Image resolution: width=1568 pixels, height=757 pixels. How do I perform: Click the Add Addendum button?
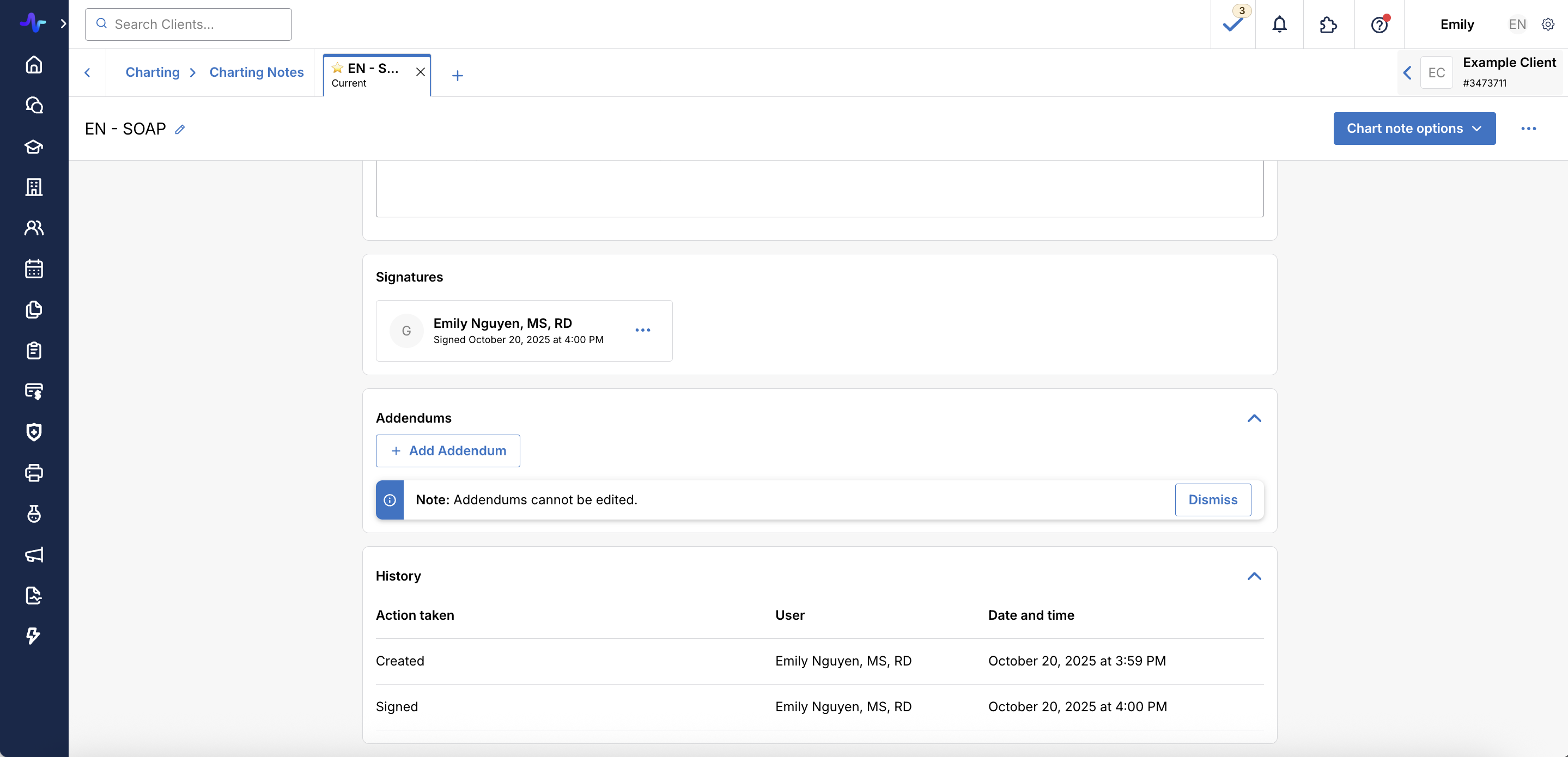pyautogui.click(x=447, y=450)
